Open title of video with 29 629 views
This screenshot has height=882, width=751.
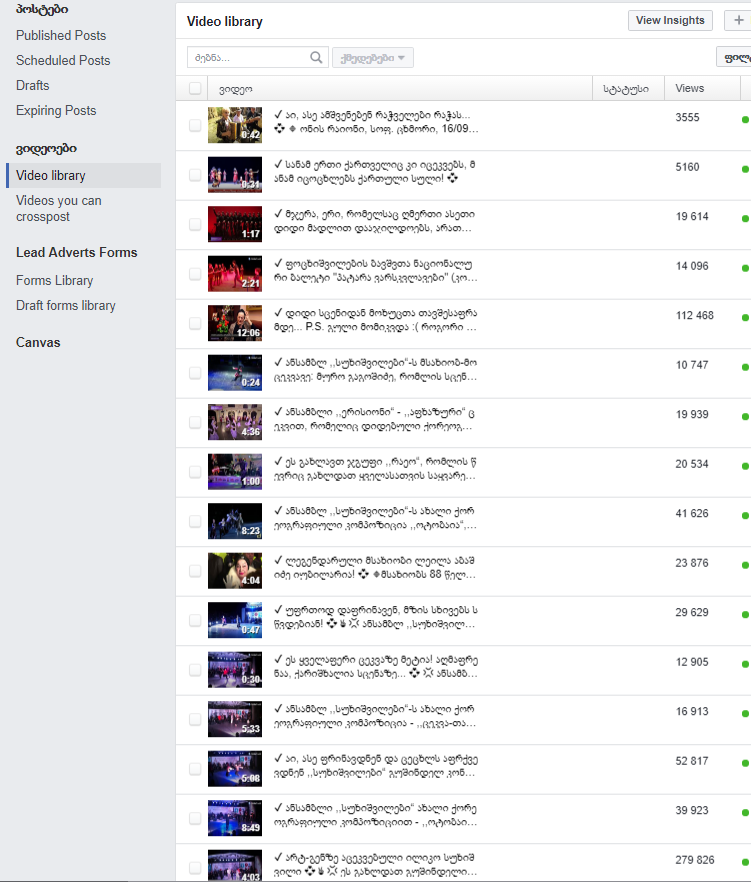(375, 617)
